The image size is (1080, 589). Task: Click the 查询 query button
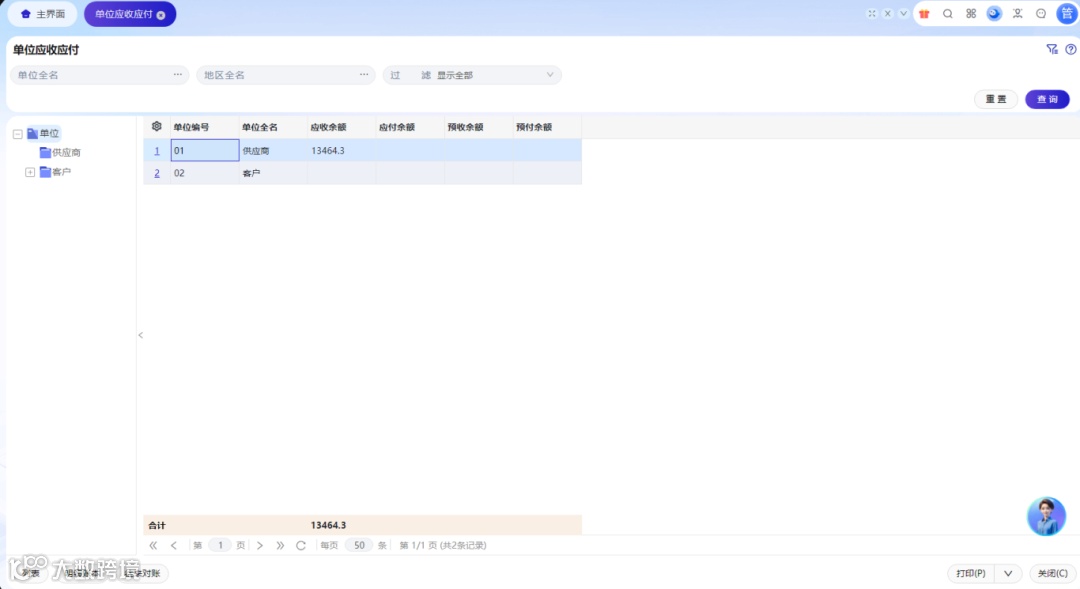click(1047, 99)
